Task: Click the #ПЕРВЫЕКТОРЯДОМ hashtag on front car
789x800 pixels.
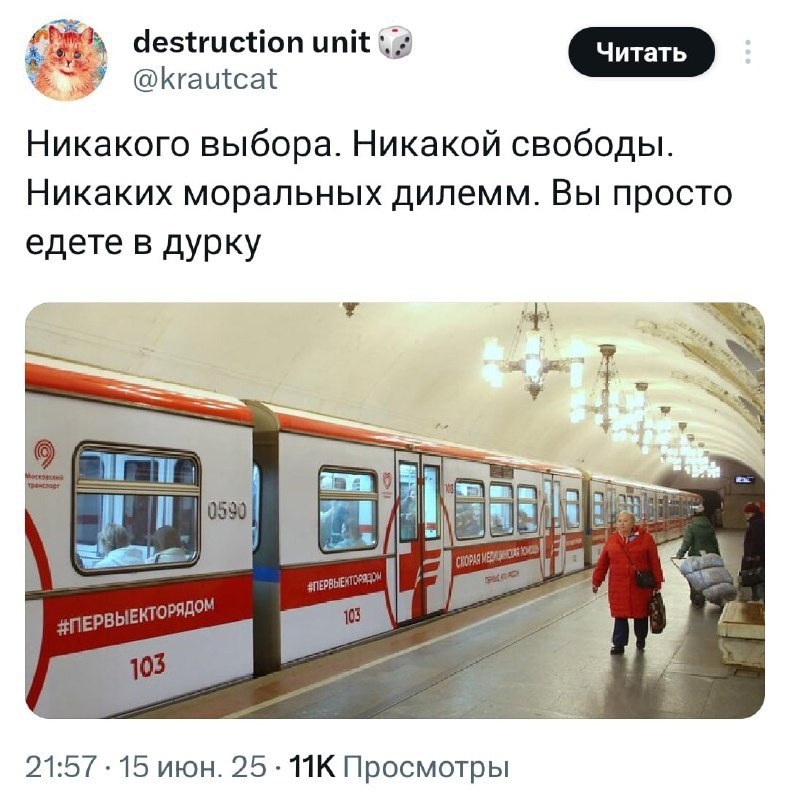Action: click(x=135, y=618)
